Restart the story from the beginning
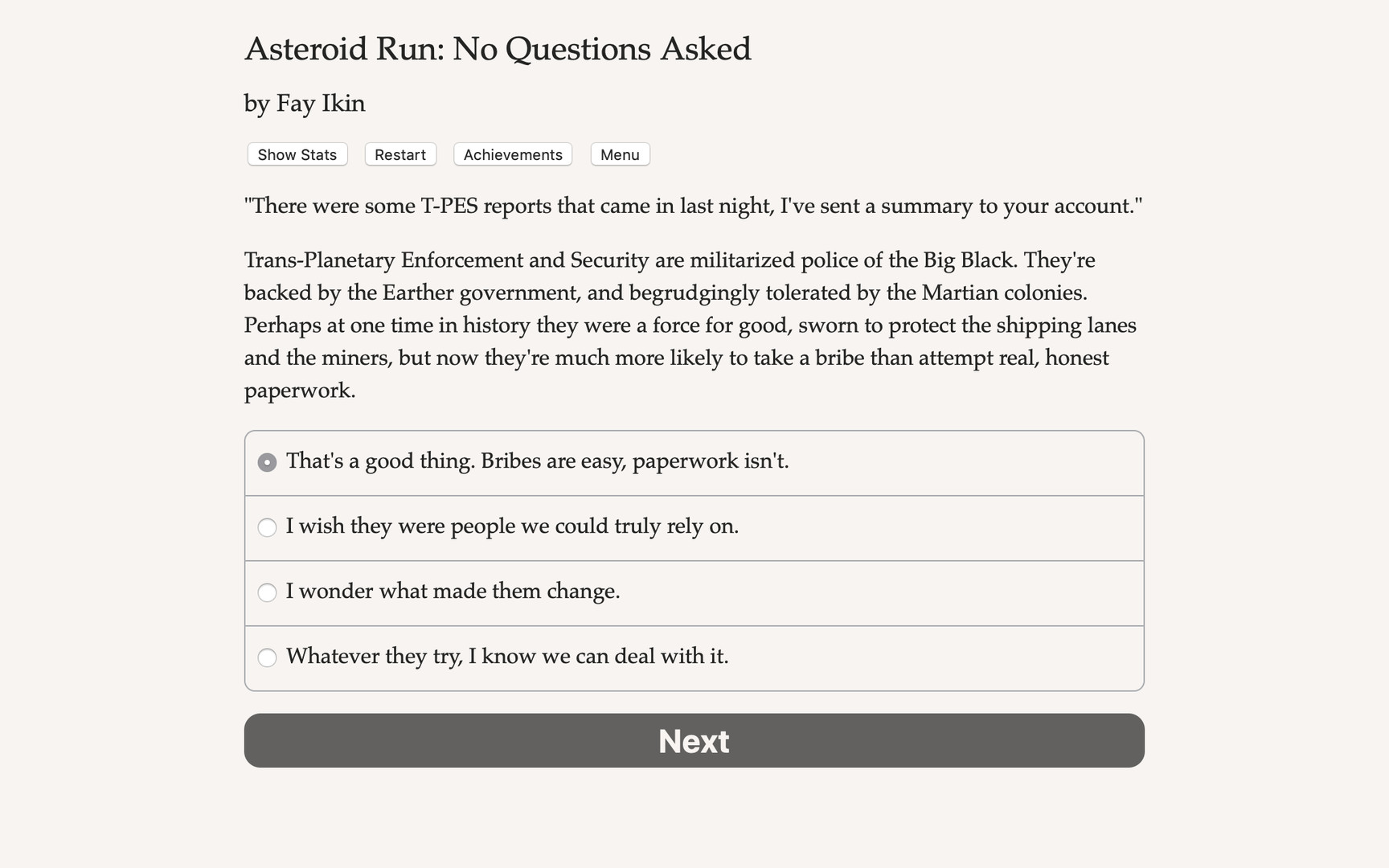Screen dimensions: 1389x868 pyautogui.click(x=399, y=154)
